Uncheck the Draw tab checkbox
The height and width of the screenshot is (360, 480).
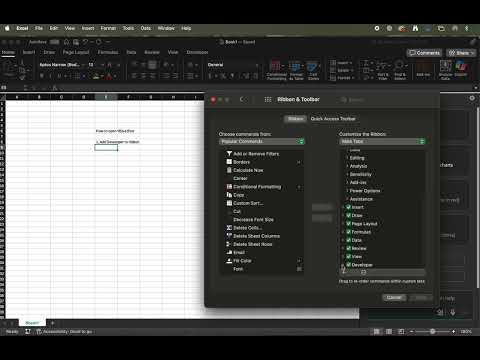pyautogui.click(x=348, y=215)
